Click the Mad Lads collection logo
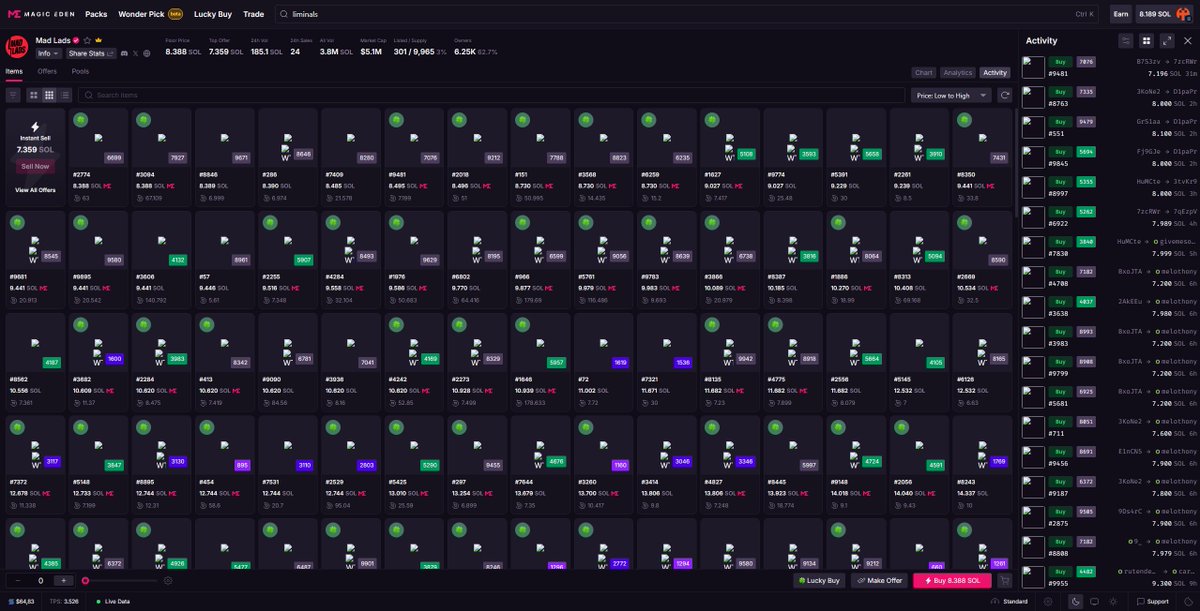1200x611 pixels. (17, 47)
